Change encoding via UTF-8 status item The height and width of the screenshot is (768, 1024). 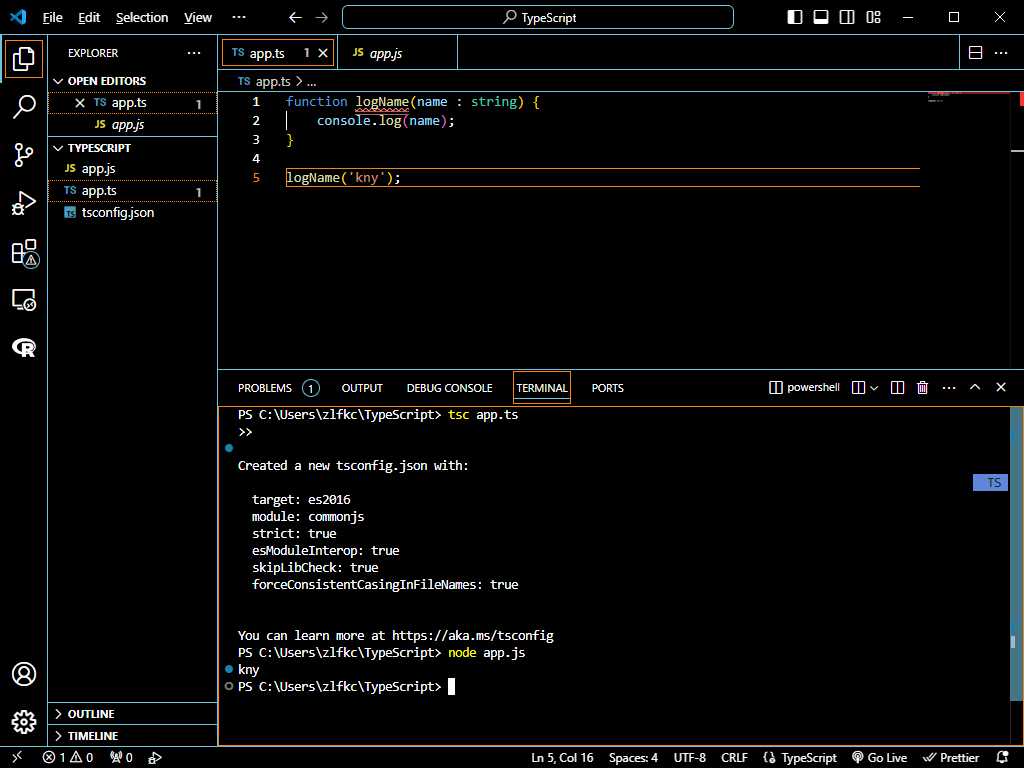pos(690,758)
